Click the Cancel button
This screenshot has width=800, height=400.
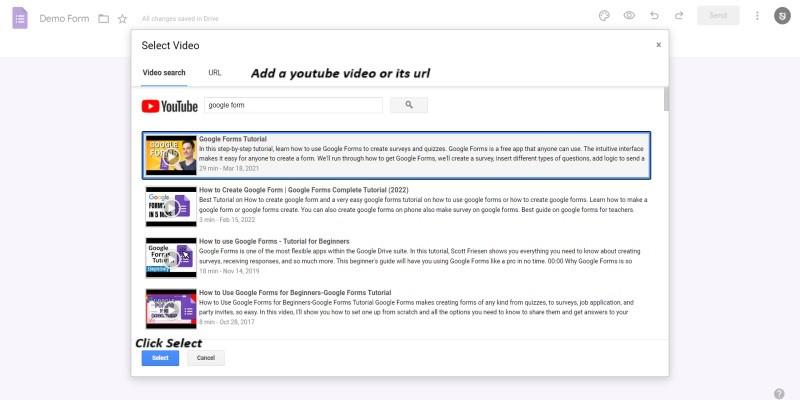pos(206,358)
